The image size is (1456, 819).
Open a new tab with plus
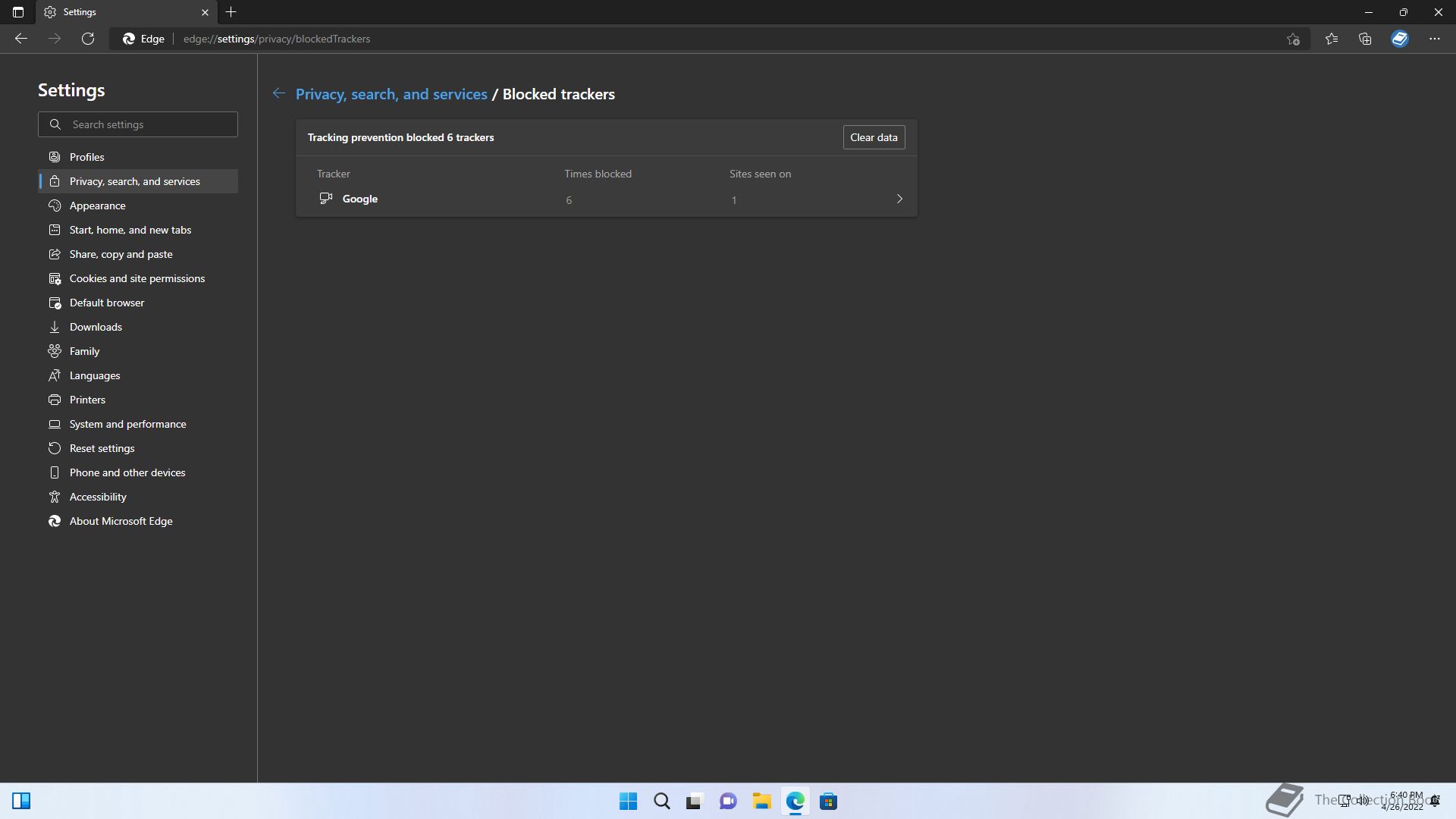231,12
